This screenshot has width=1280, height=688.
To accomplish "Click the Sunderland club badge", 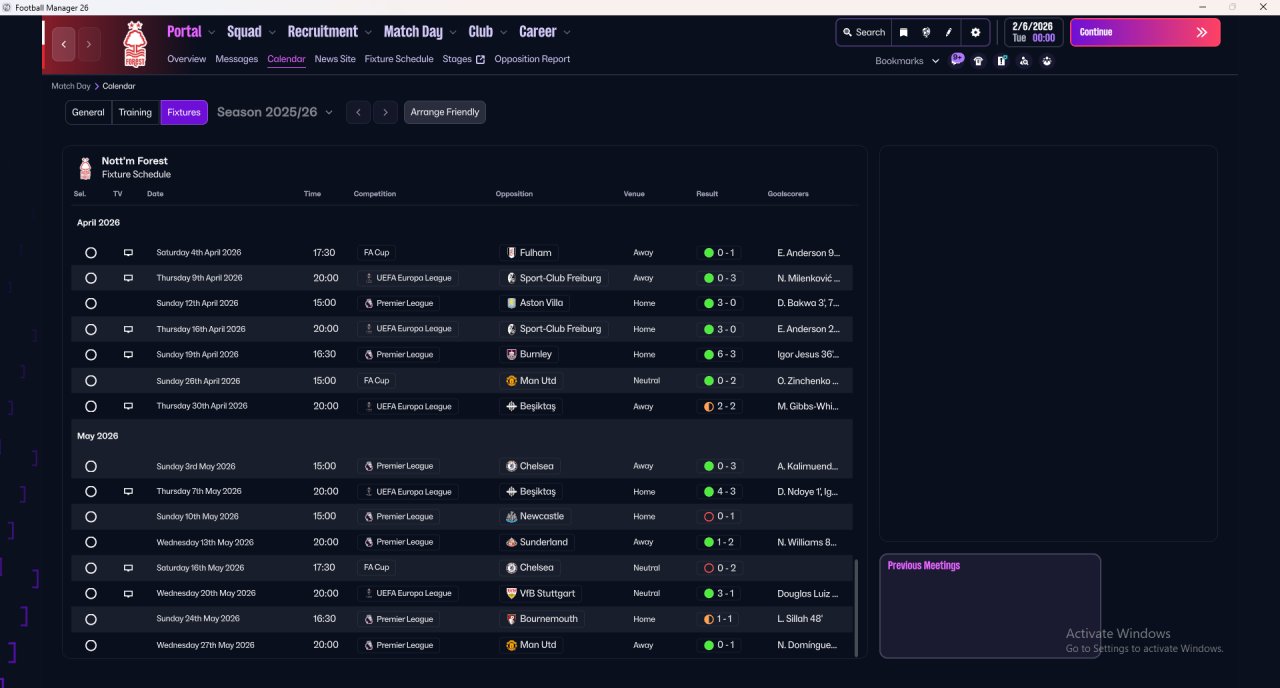I will [512, 542].
